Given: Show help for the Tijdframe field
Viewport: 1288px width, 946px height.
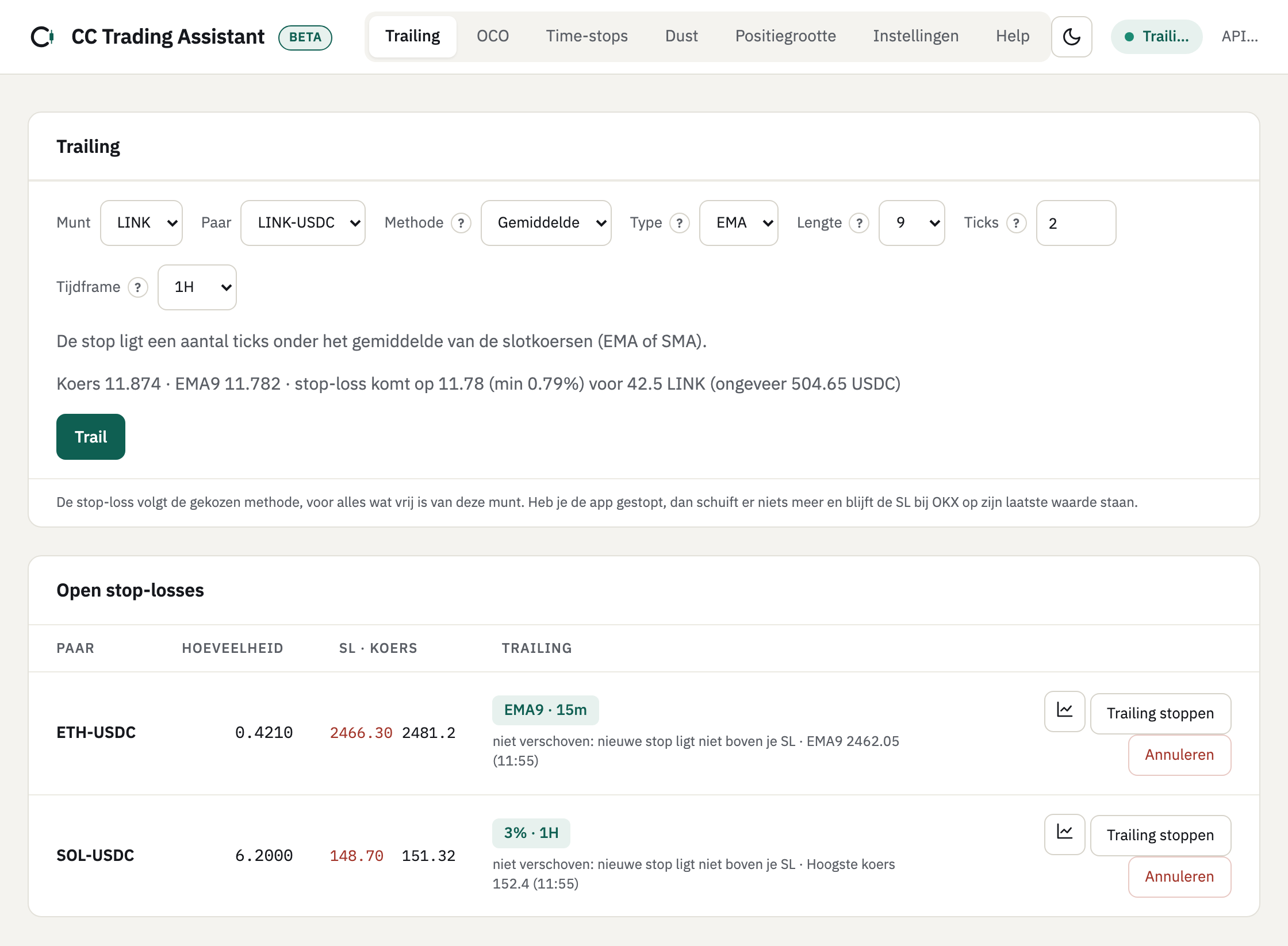Looking at the screenshot, I should pos(137,287).
